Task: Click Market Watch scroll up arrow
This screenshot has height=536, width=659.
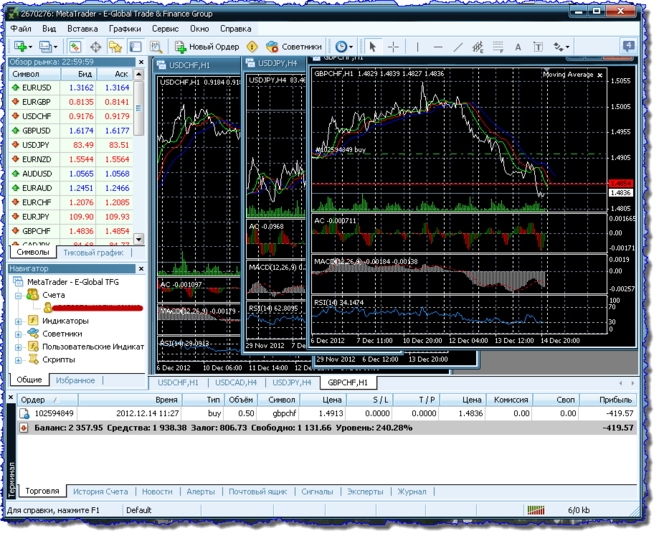Action: click(x=139, y=74)
